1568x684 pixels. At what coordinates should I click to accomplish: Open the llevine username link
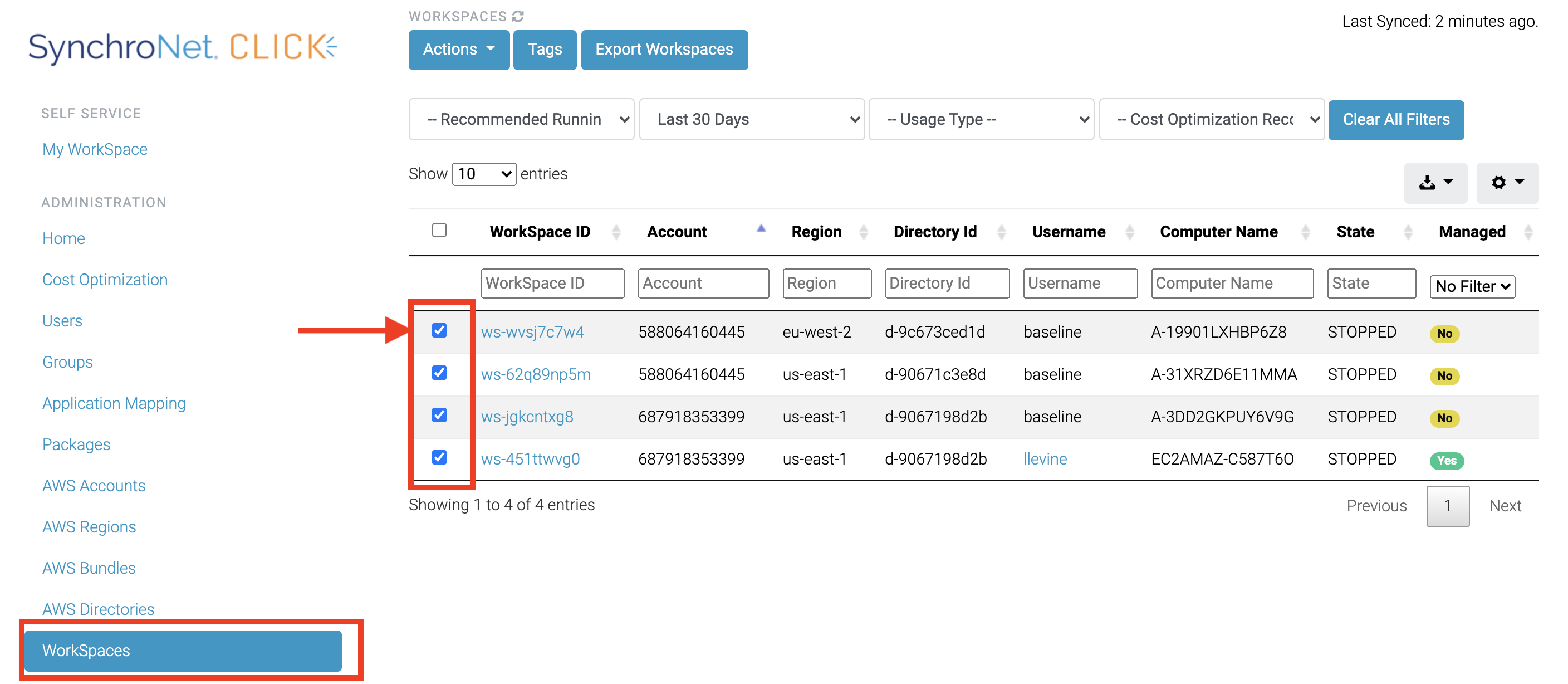[1045, 459]
